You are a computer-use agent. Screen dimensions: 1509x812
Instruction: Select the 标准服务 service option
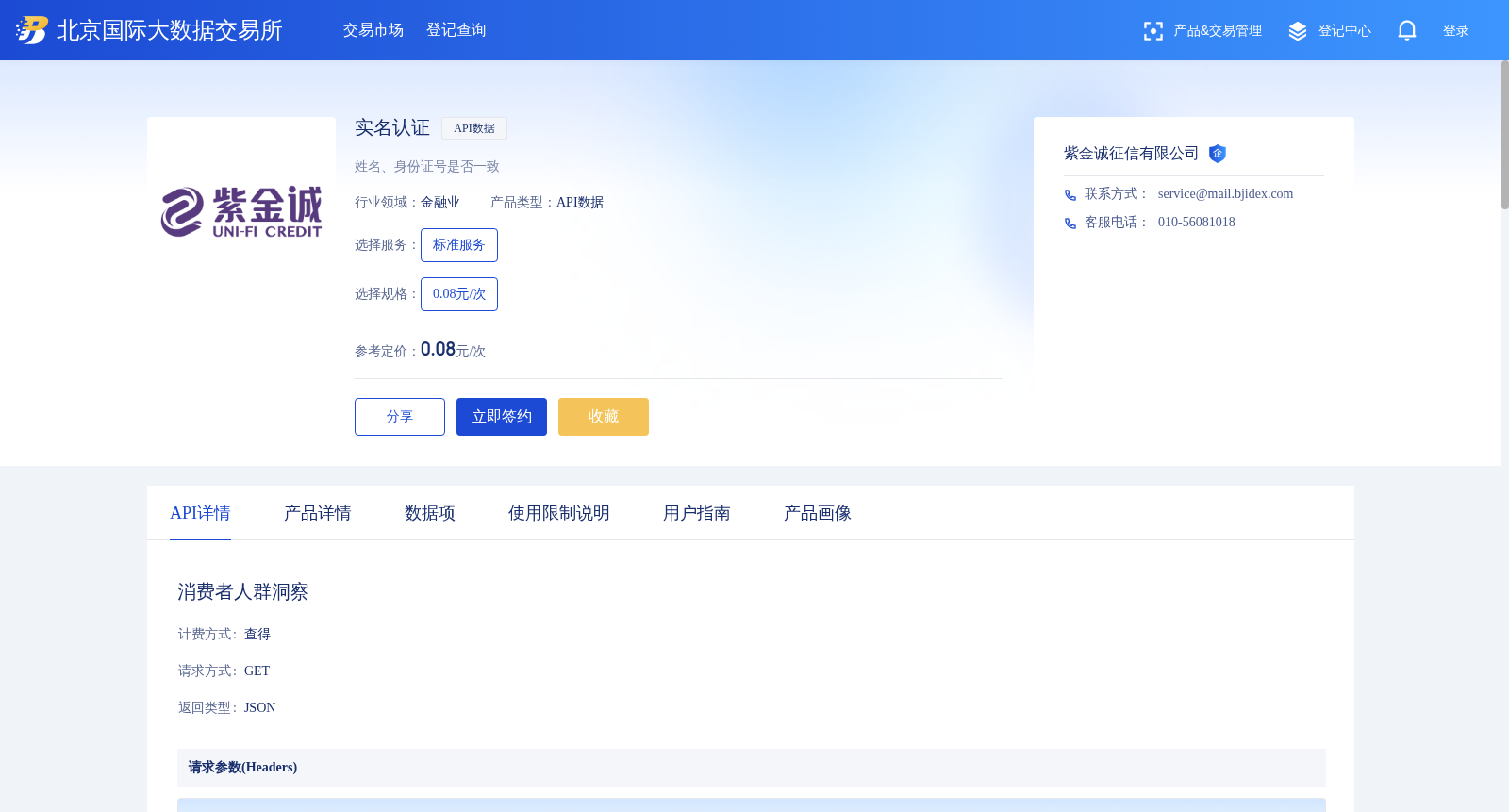[459, 245]
